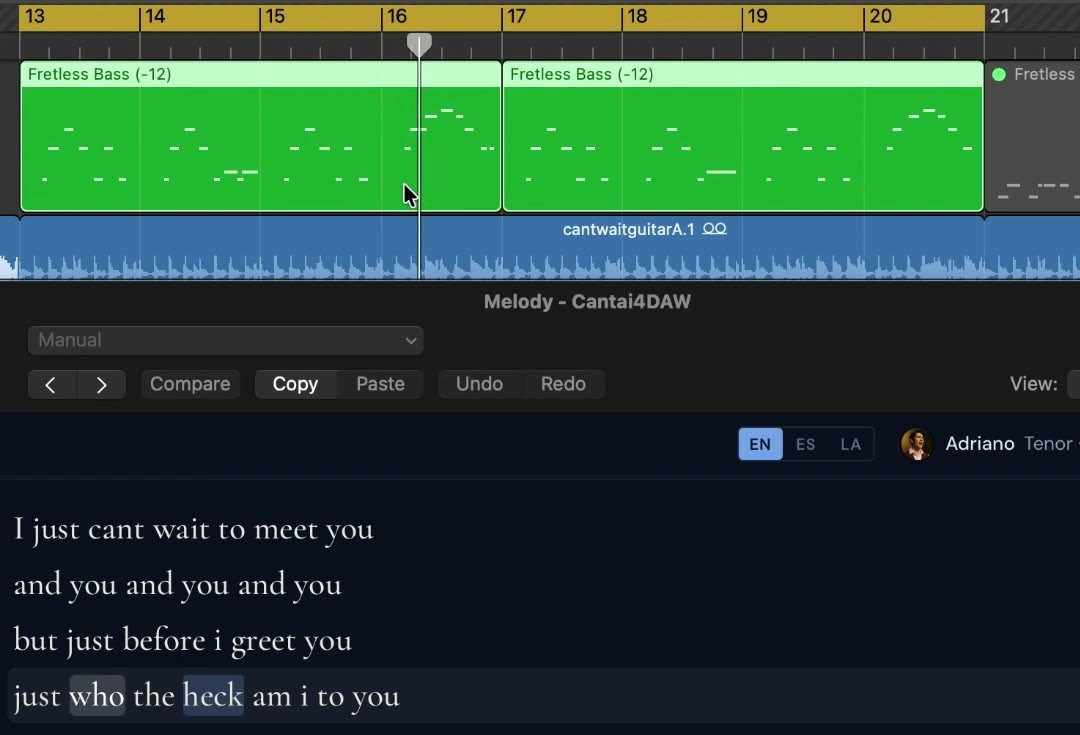Click bar 14 in the ruler
The height and width of the screenshot is (735, 1080).
tap(156, 17)
